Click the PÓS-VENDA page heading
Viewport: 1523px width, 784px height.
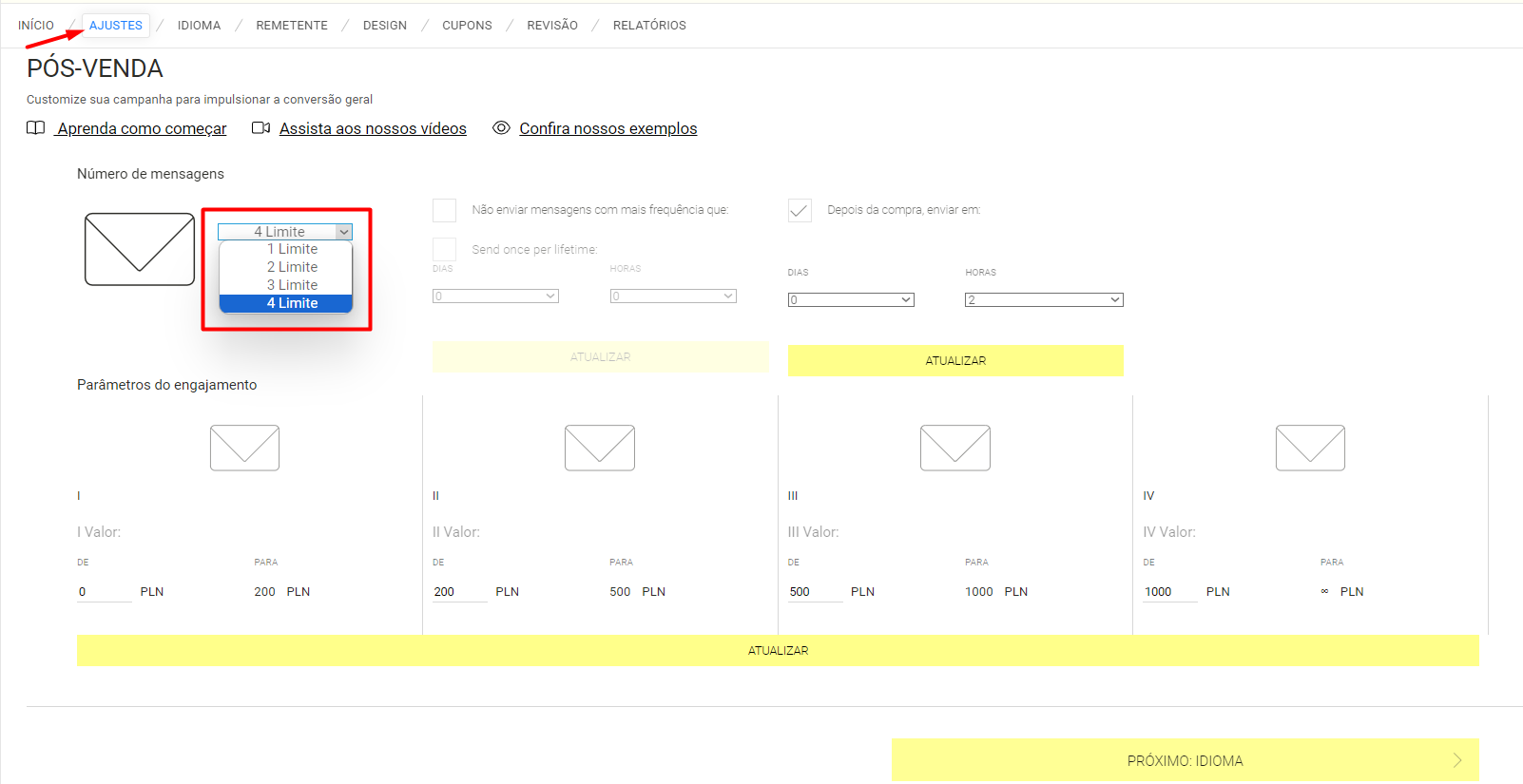pos(95,68)
